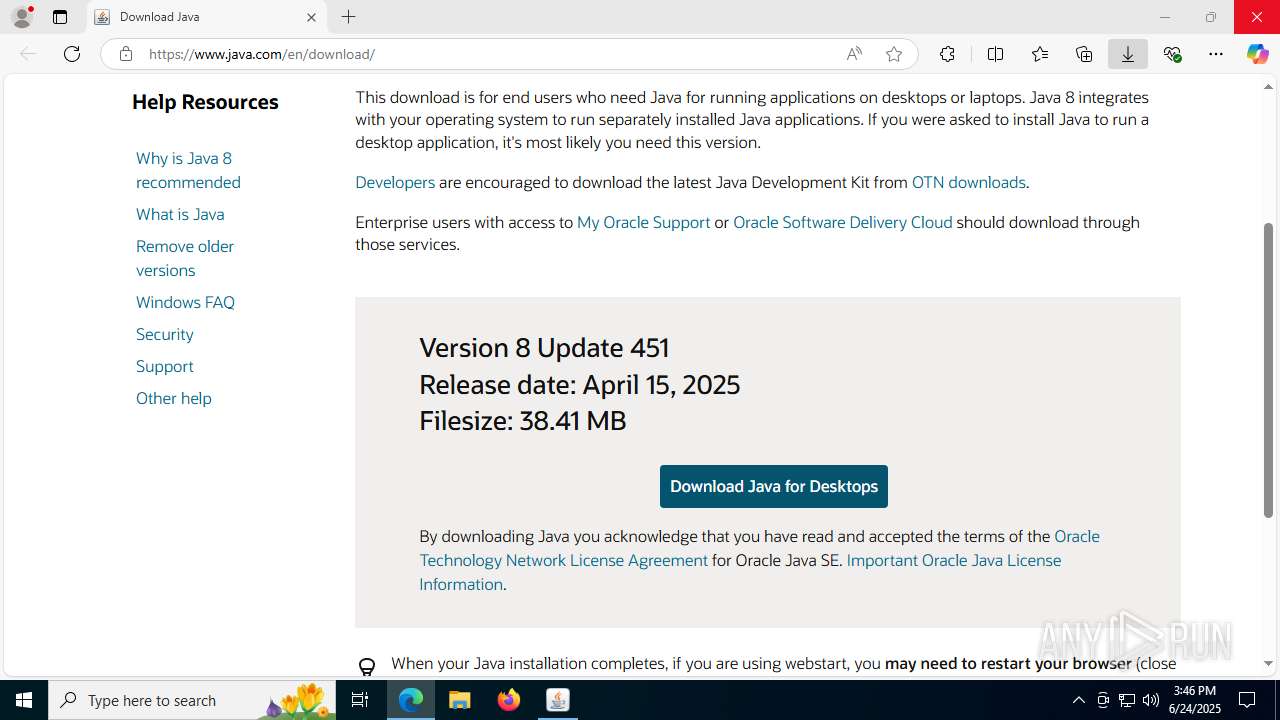Screen dimensions: 1280x720
Task: Click the scrollbar down arrow
Action: (1268, 664)
